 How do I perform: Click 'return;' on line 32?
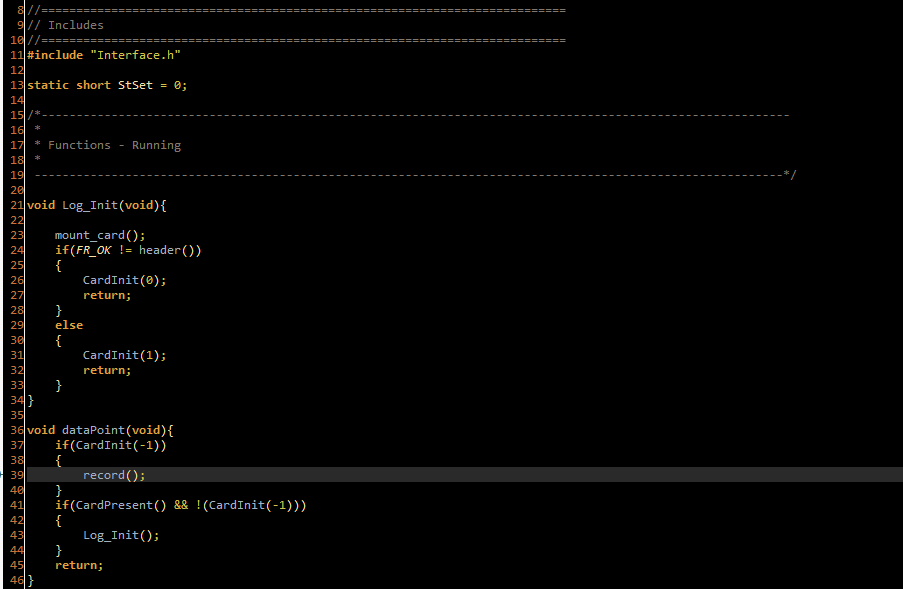107,370
